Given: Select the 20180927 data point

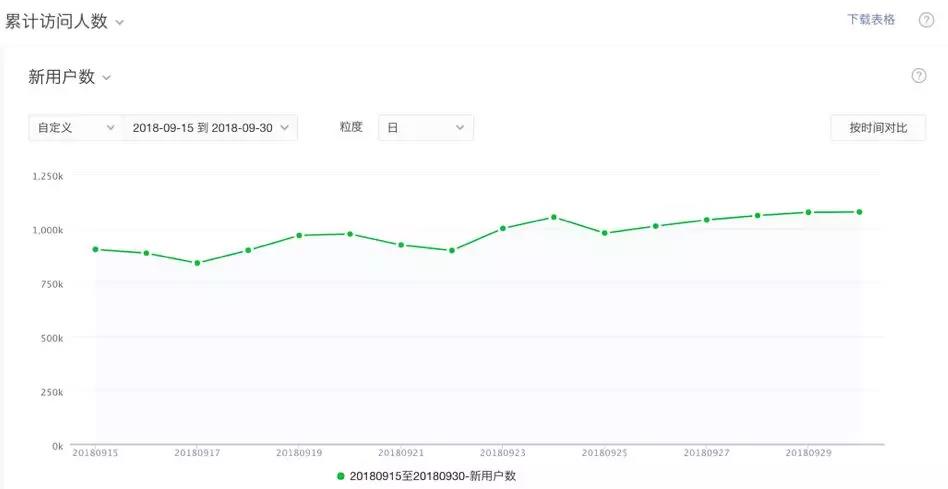Looking at the screenshot, I should tap(706, 220).
